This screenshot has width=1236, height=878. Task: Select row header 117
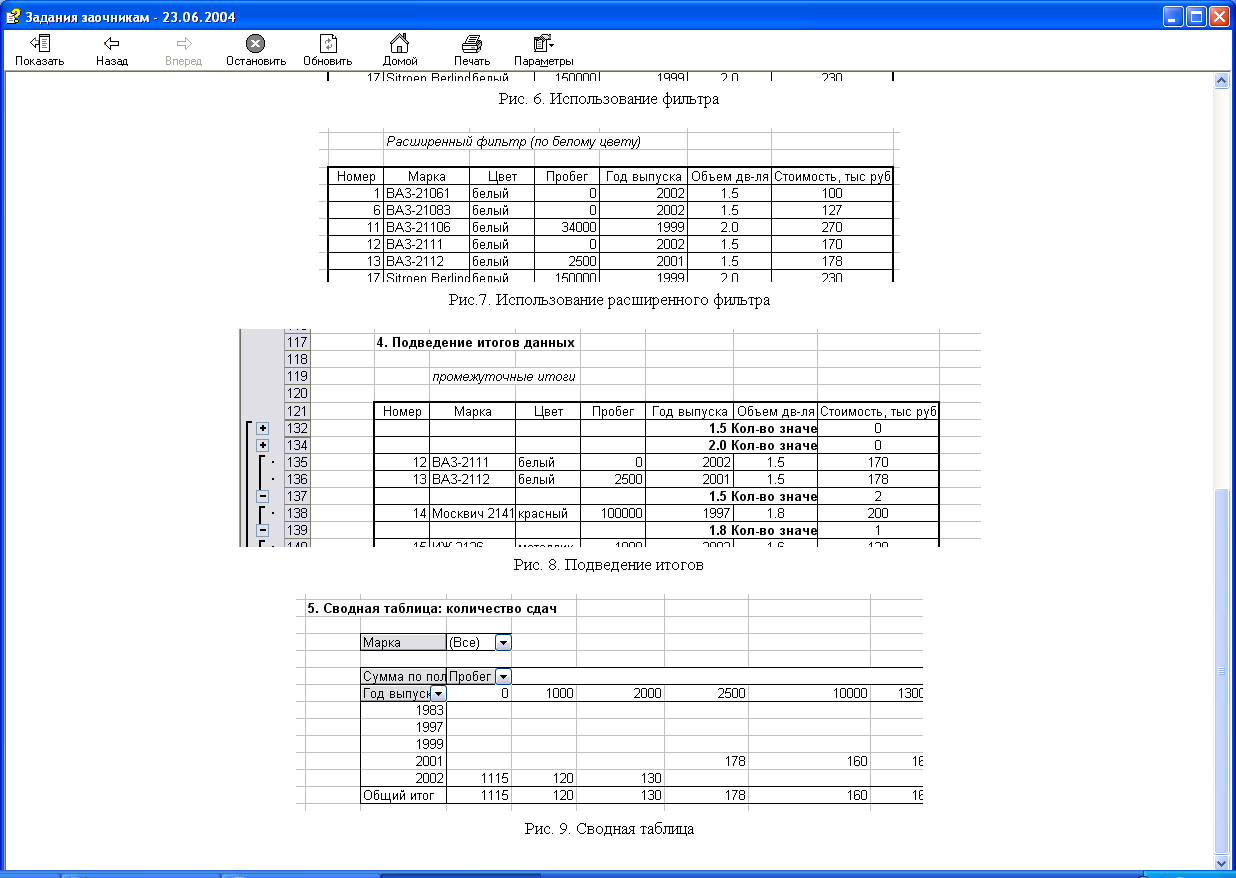coord(297,342)
